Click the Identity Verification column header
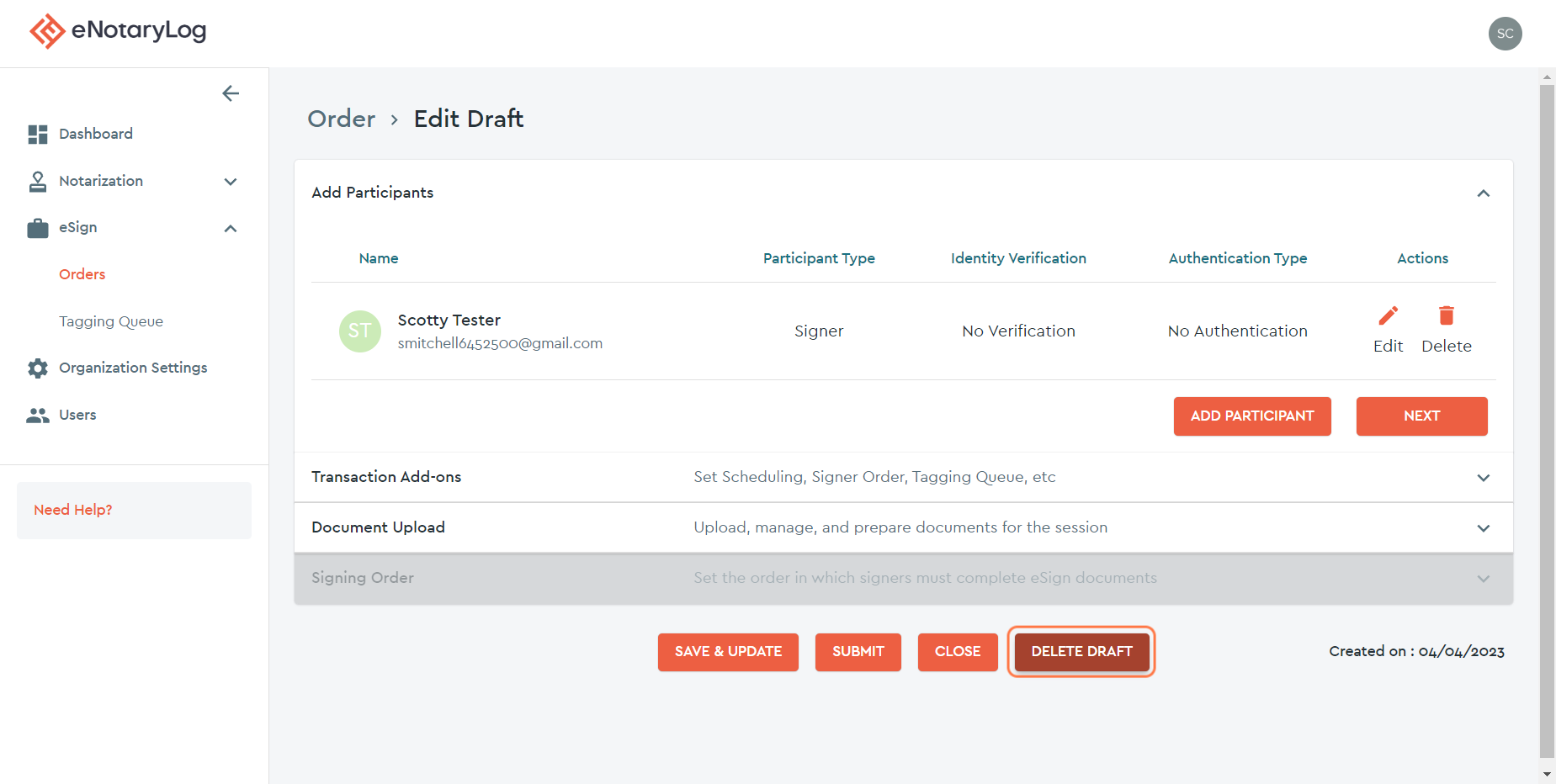 click(x=1018, y=258)
